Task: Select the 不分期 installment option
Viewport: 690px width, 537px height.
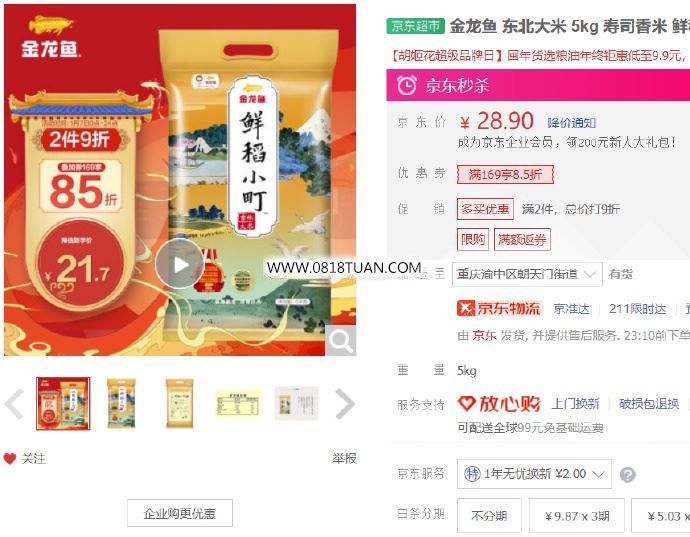Action: coord(489,515)
